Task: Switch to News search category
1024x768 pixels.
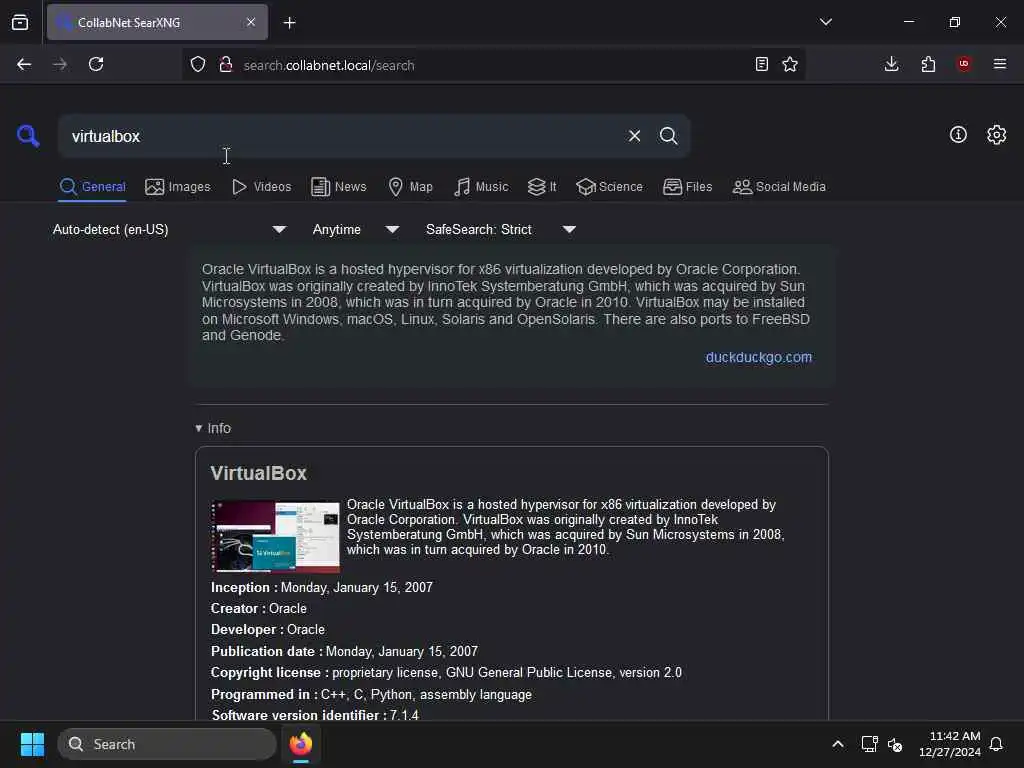Action: click(x=338, y=187)
